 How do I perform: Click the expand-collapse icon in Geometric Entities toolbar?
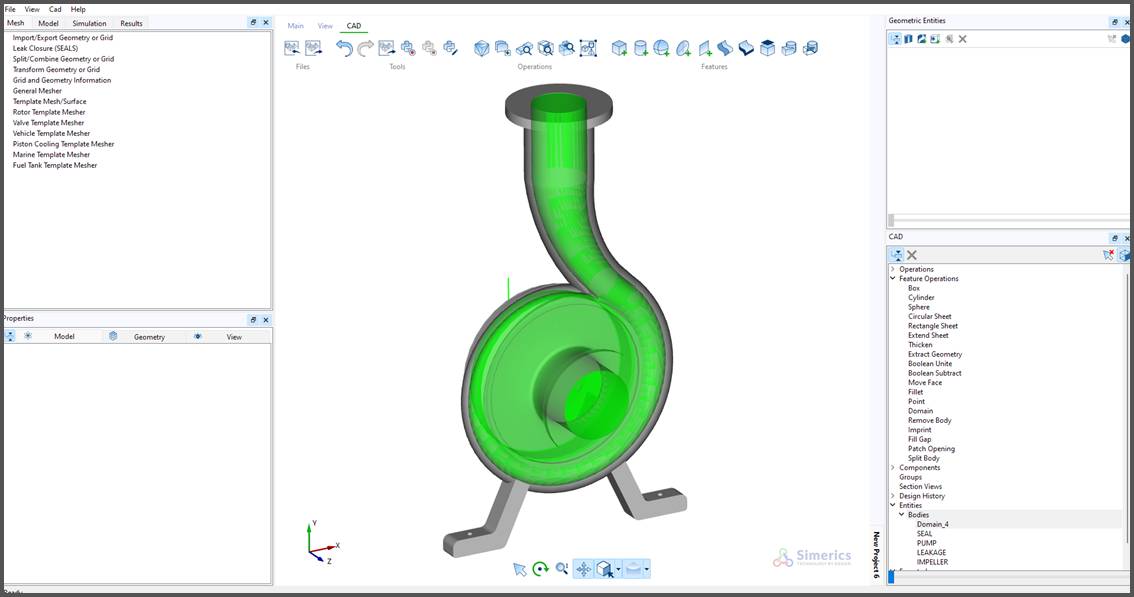pyautogui.click(x=895, y=39)
